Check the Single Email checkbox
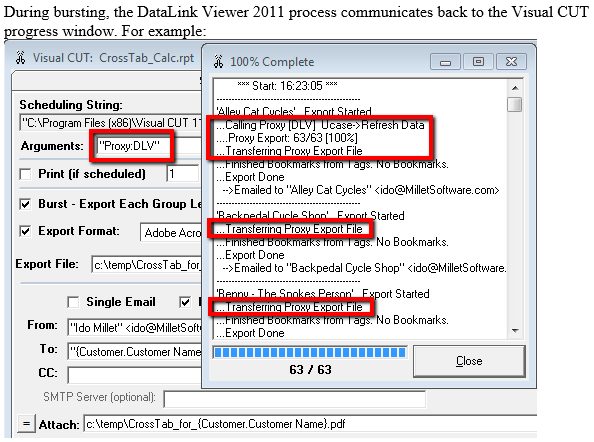The width and height of the screenshot is (594, 442). [73, 302]
